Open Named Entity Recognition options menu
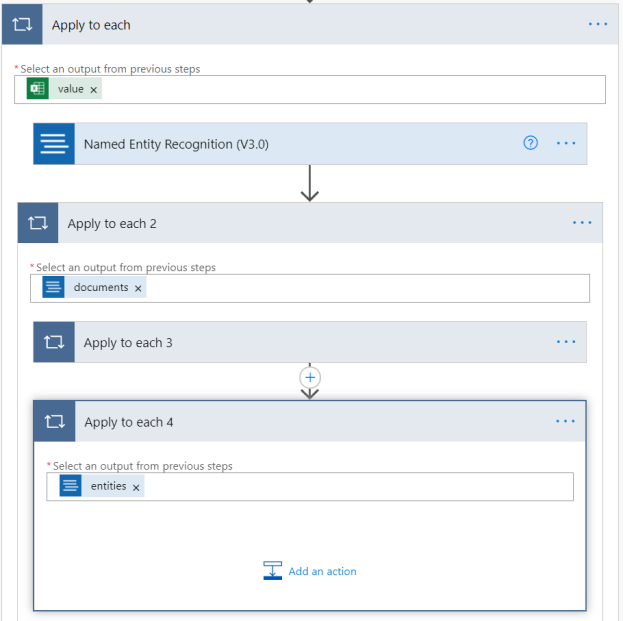623x621 pixels. (566, 143)
